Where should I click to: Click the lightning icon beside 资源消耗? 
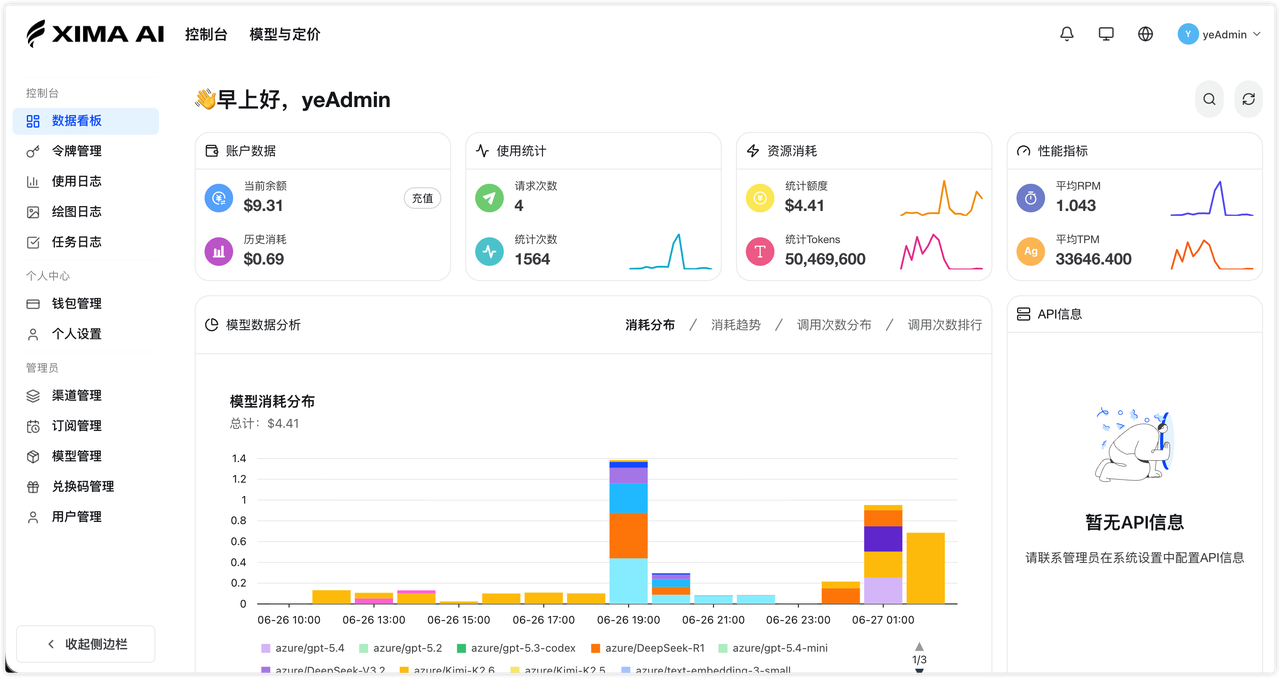(753, 151)
